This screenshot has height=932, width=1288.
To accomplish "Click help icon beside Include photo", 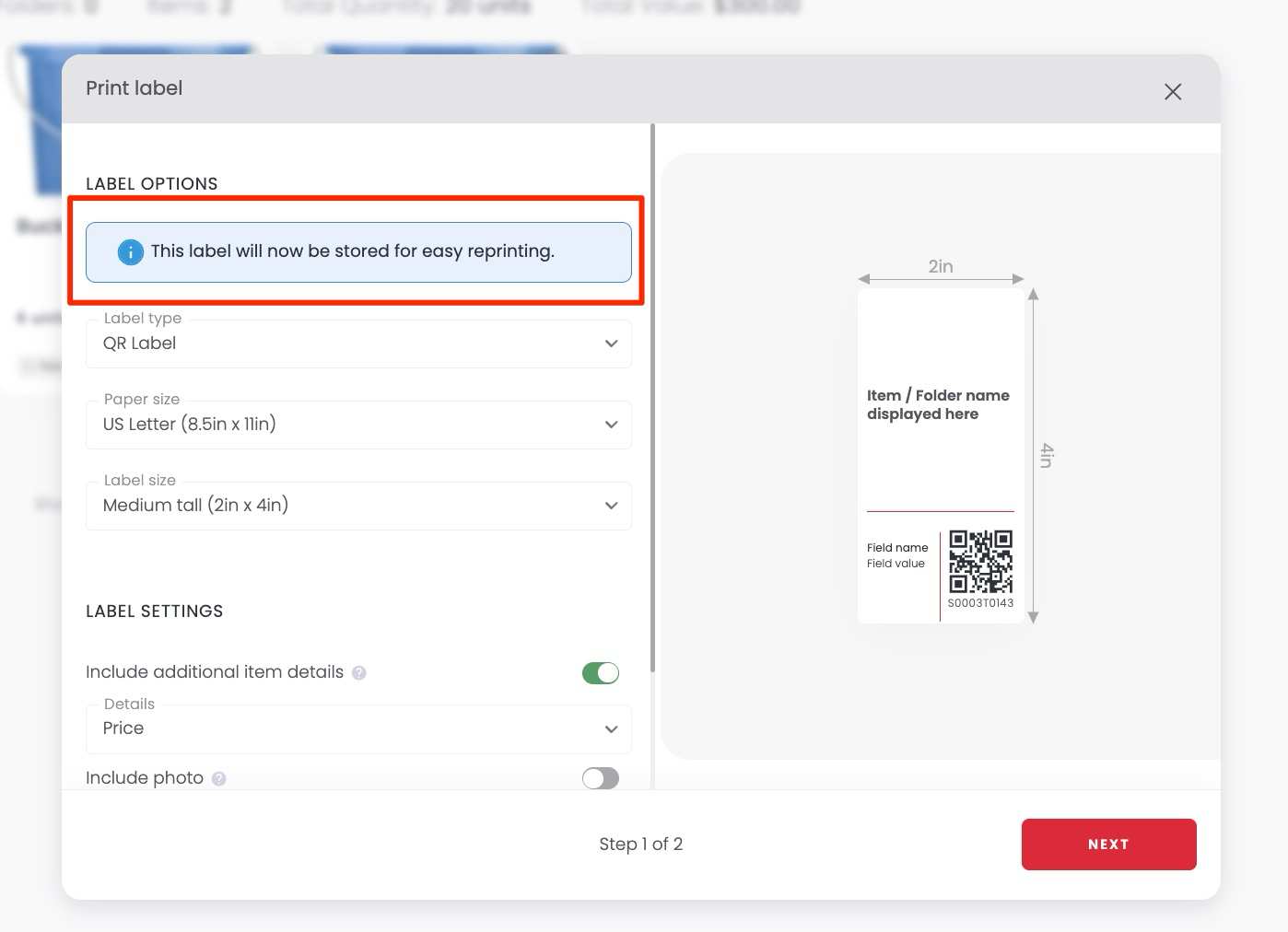I will tap(218, 778).
